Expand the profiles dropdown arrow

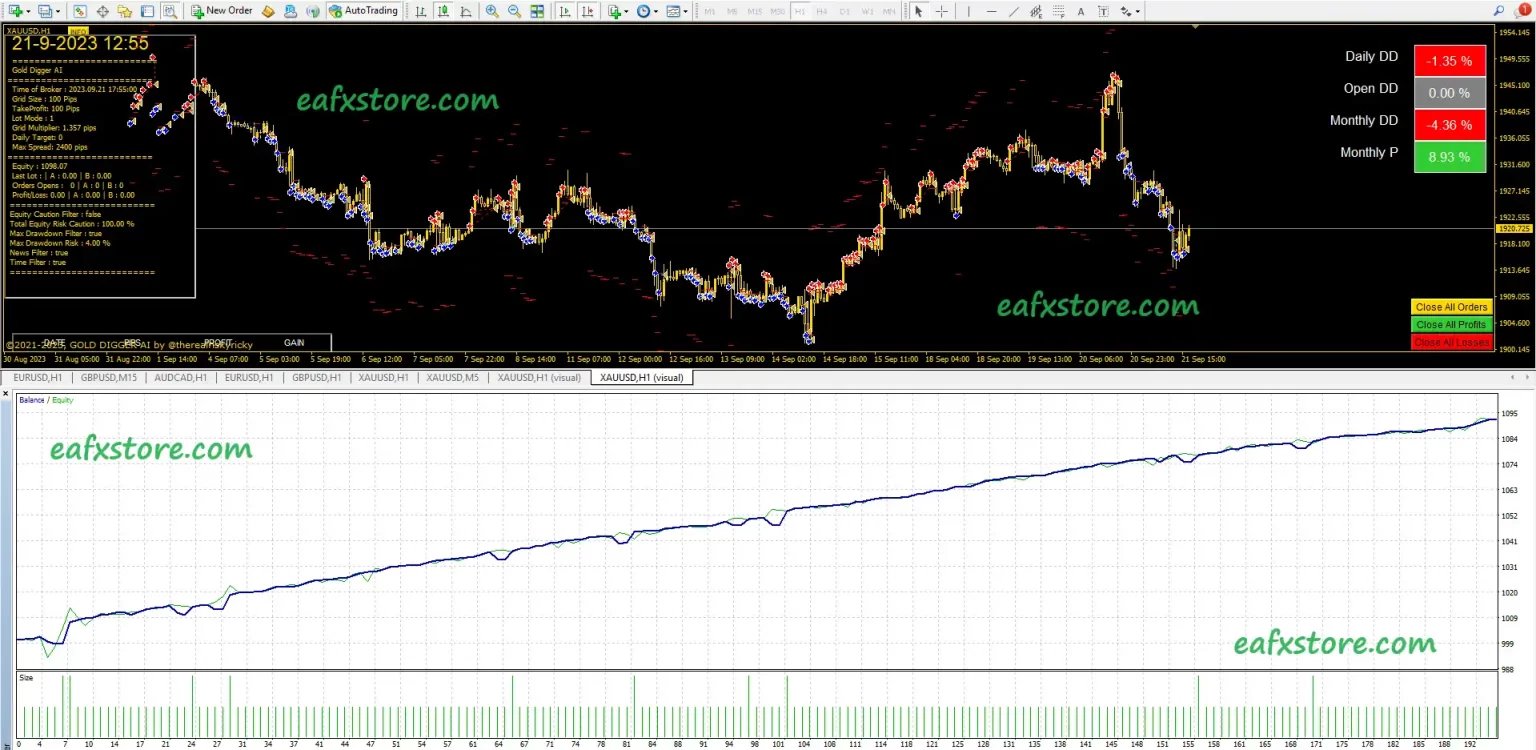tap(58, 11)
